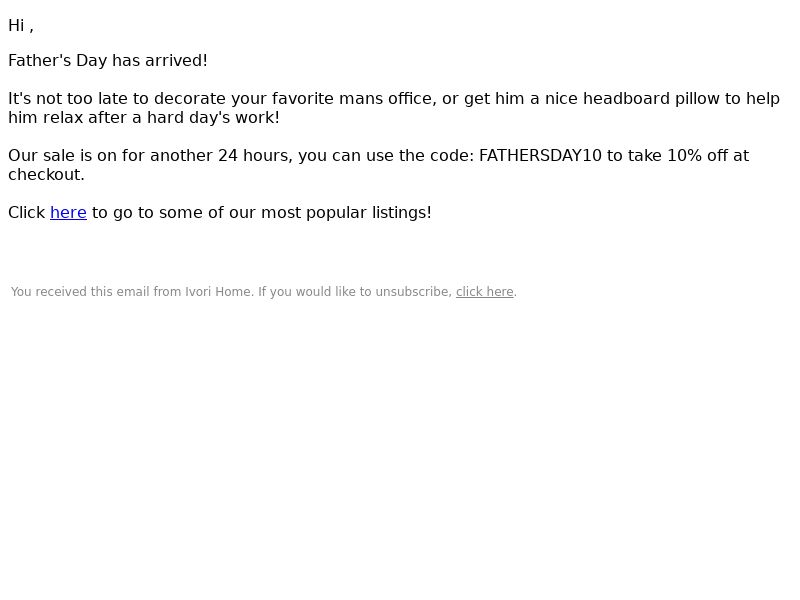Click the 'most popular listings!' text
The width and height of the screenshot is (800, 600).
346,213
